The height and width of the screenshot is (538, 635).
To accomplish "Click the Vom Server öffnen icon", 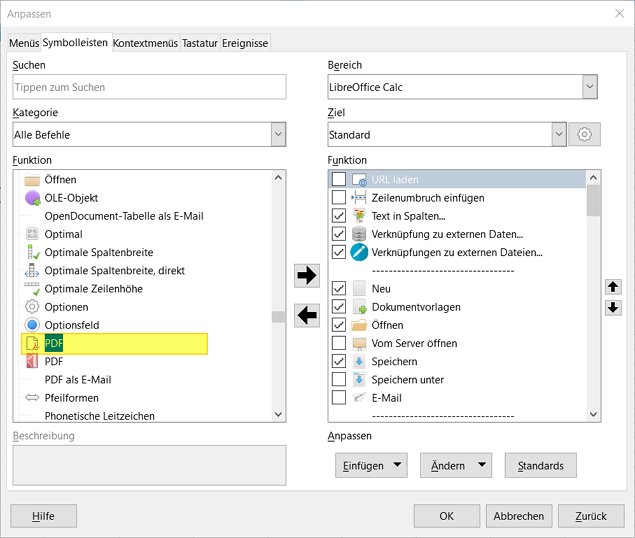I will coord(359,343).
